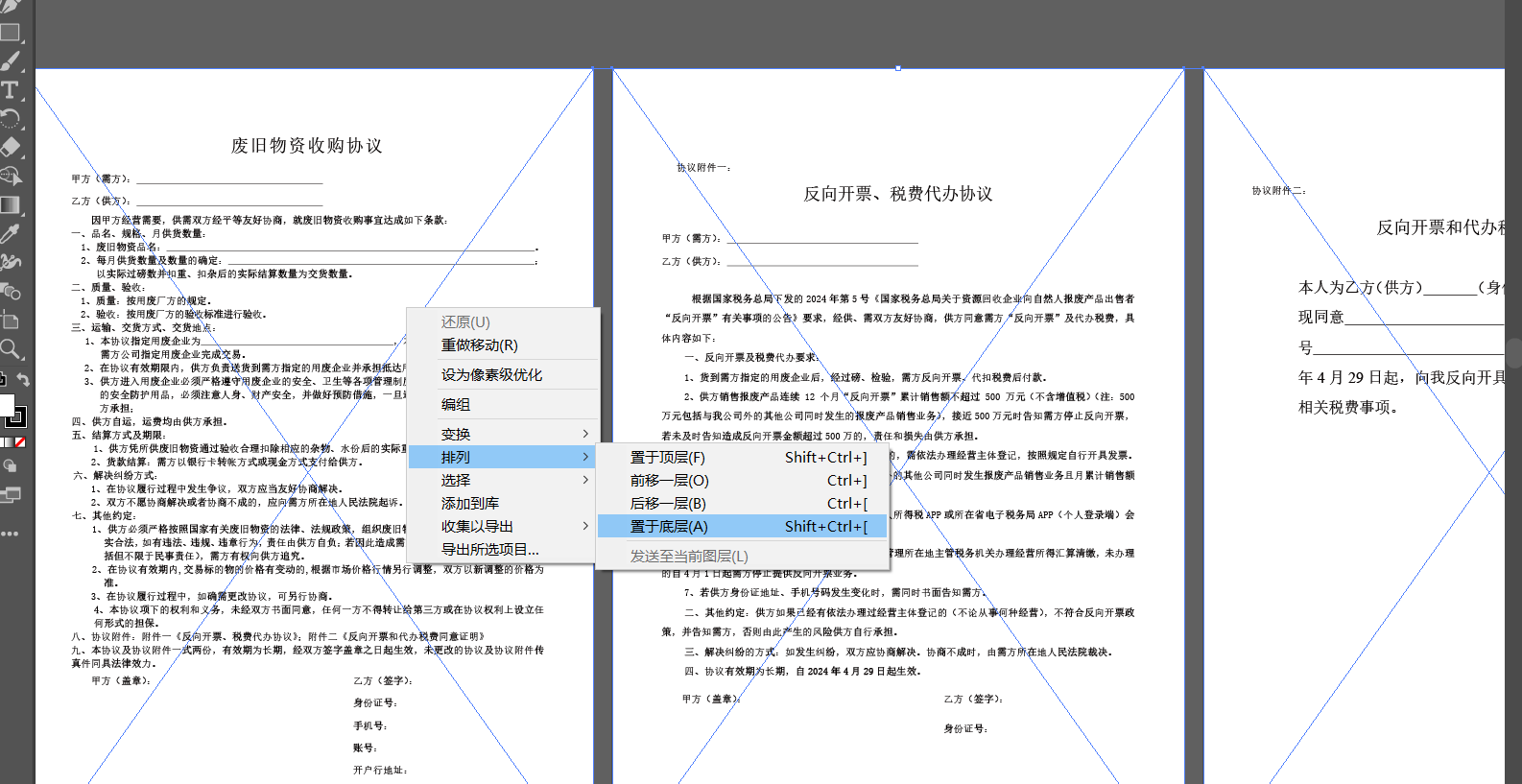This screenshot has height=784, width=1522.
Task: Choose 编组 to group selection
Action: click(504, 405)
